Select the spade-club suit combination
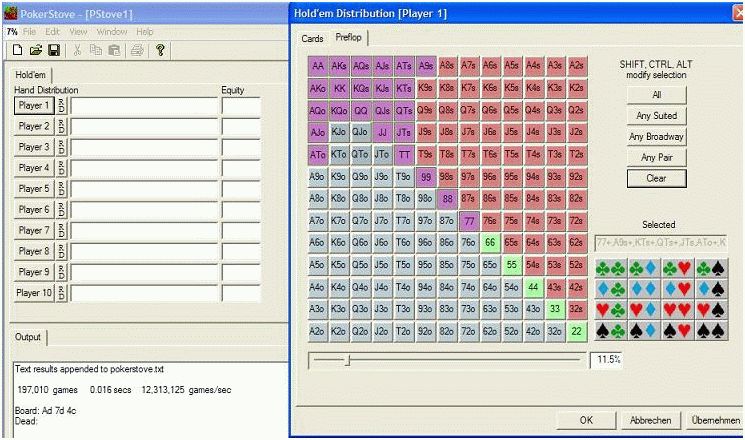745x440 pixels. click(x=611, y=330)
